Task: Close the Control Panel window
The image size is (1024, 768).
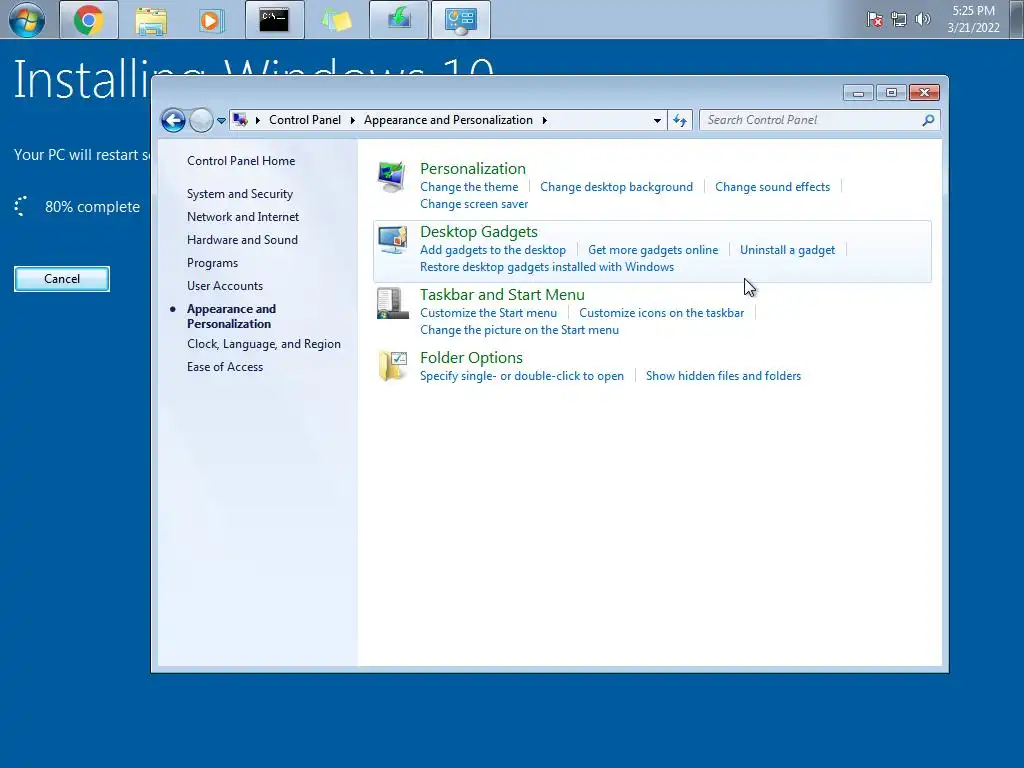Action: tap(924, 93)
